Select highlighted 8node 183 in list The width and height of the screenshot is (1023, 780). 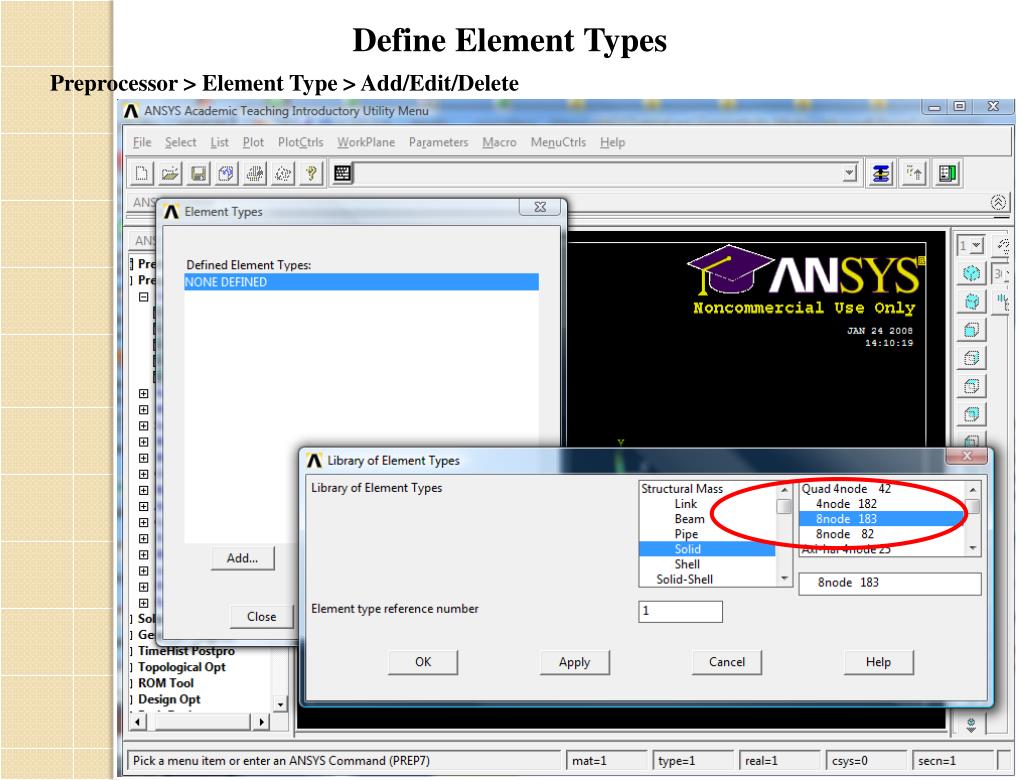[883, 519]
